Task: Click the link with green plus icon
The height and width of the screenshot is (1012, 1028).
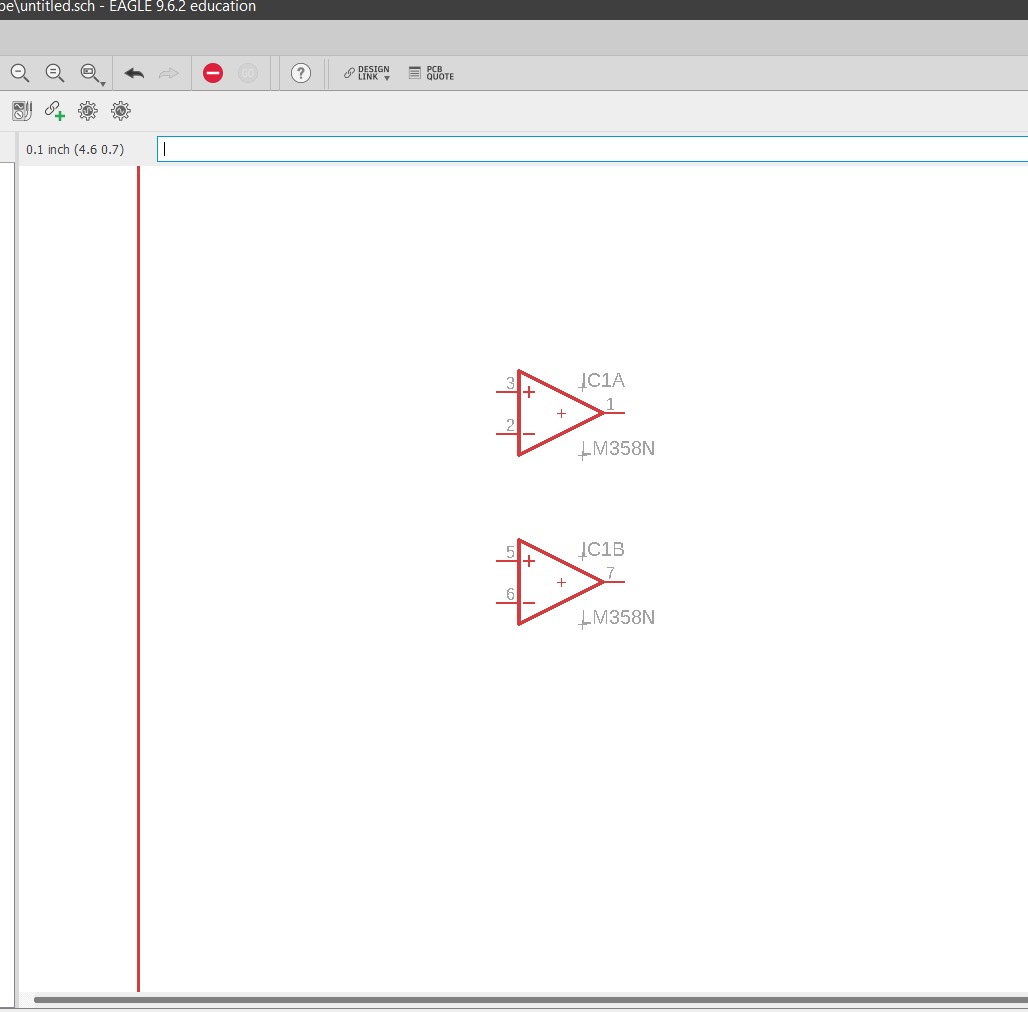Action: [x=55, y=111]
